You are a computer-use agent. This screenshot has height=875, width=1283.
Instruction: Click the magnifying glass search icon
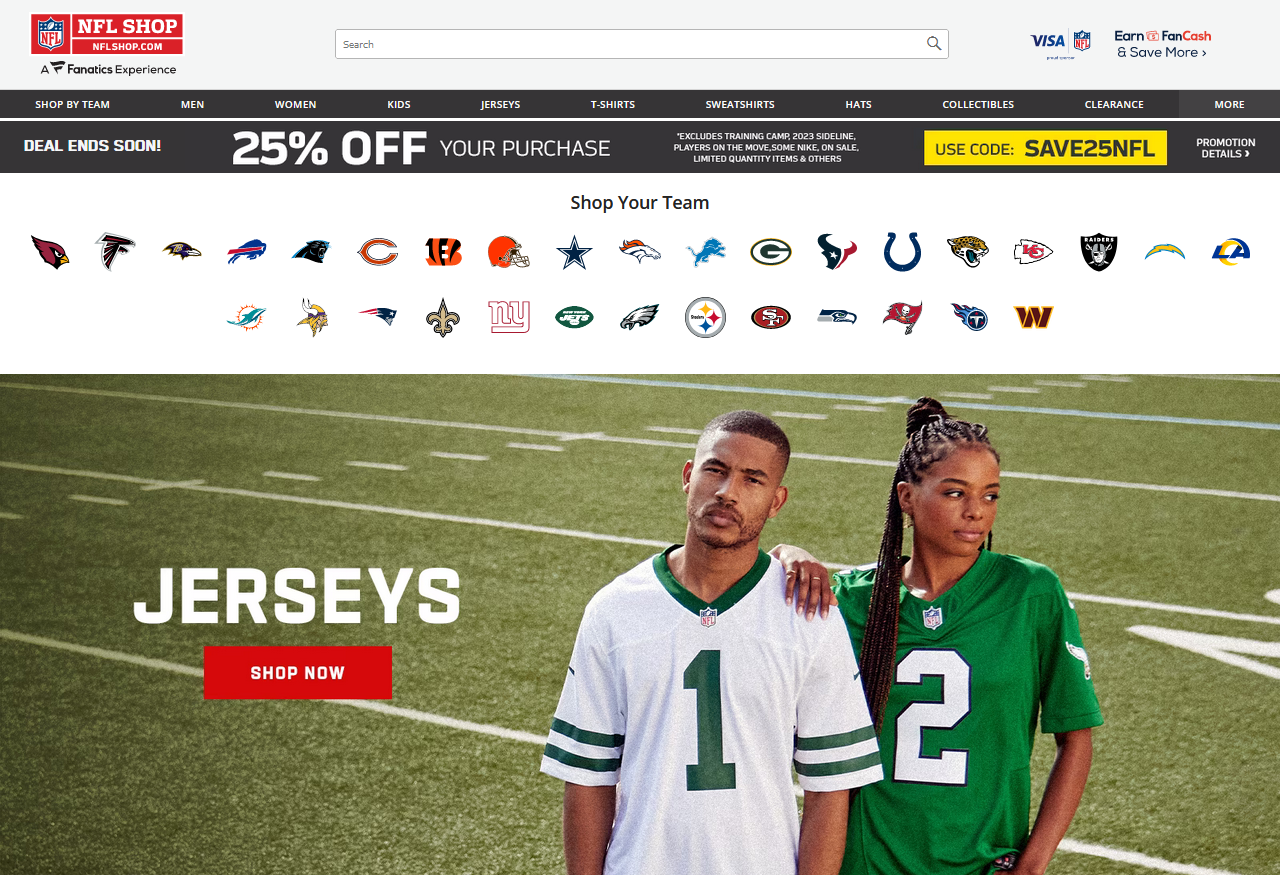click(x=934, y=43)
